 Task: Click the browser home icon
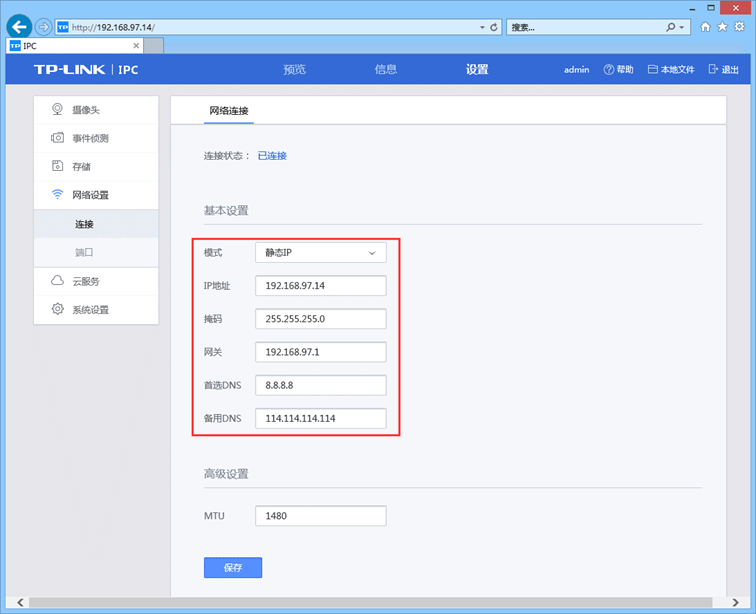pos(706,27)
